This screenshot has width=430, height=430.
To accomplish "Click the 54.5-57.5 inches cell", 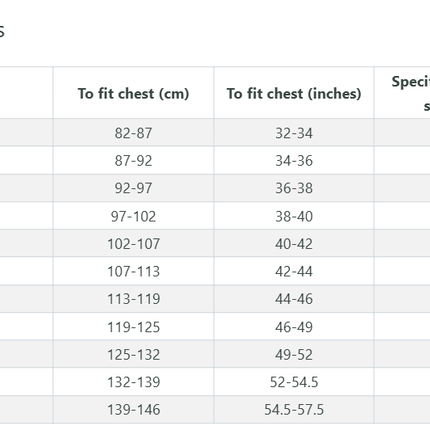I will tap(294, 410).
